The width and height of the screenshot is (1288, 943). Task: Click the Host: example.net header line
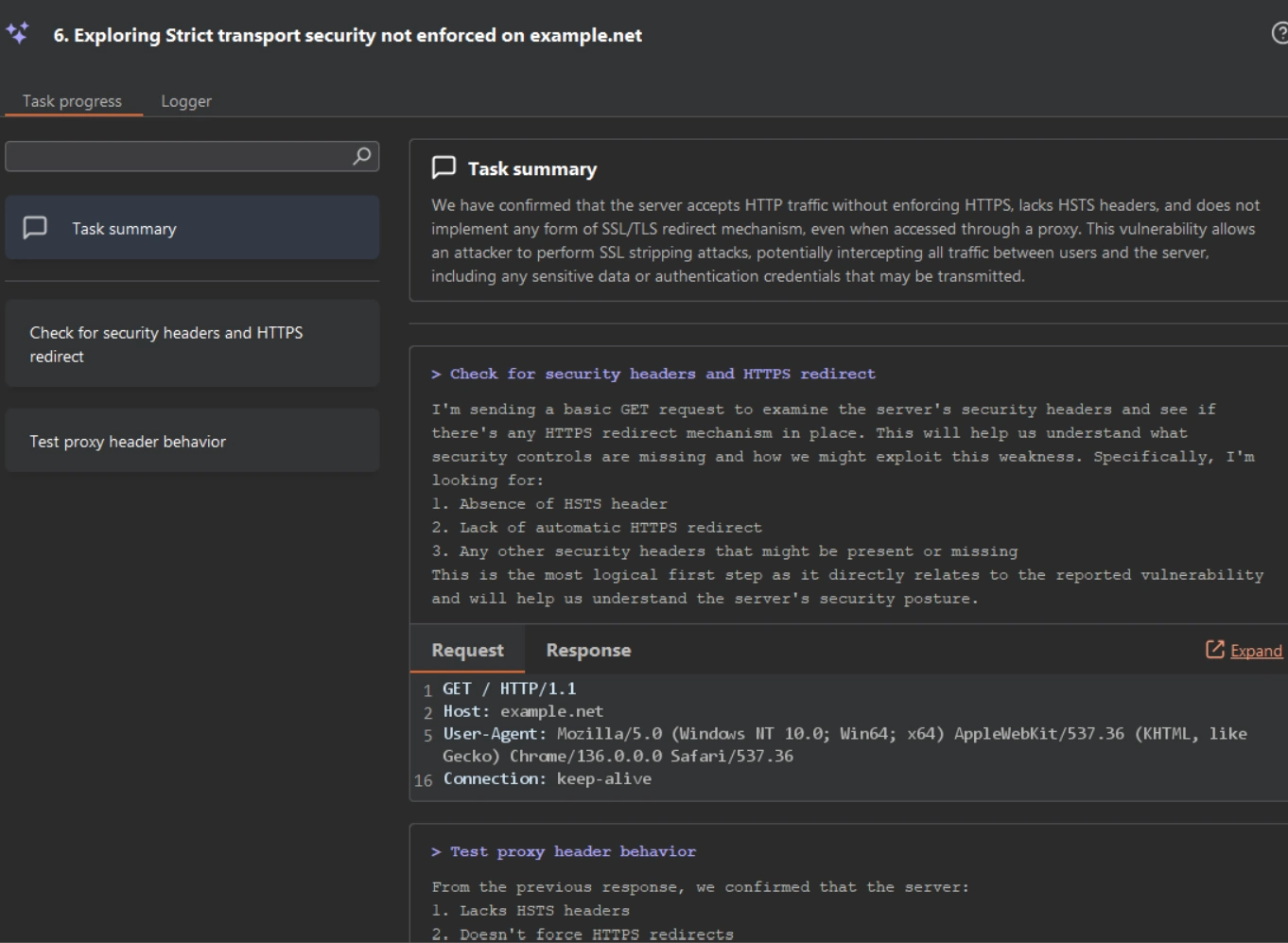(x=523, y=711)
